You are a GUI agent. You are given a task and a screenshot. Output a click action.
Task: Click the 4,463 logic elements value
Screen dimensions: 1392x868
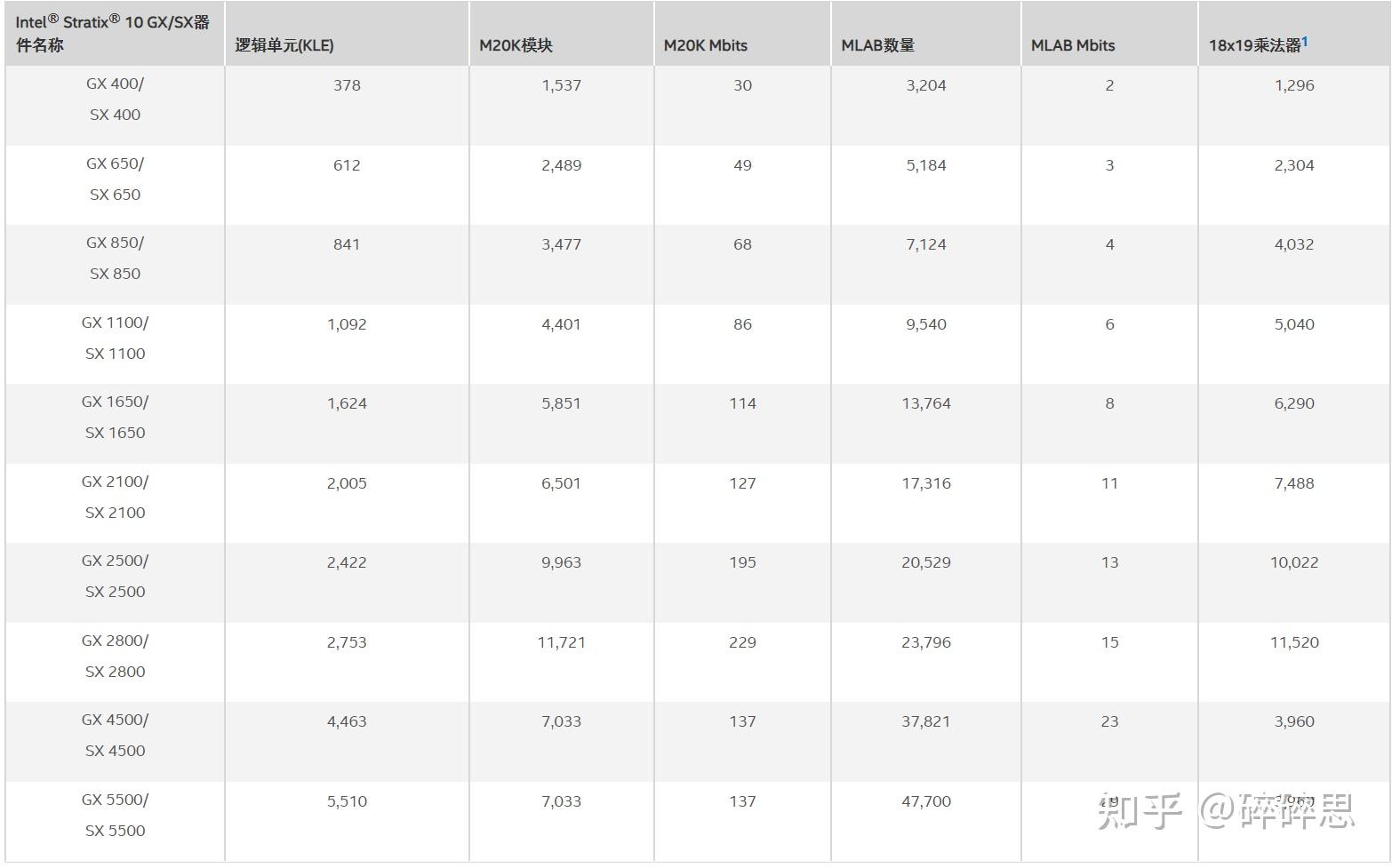pos(347,721)
